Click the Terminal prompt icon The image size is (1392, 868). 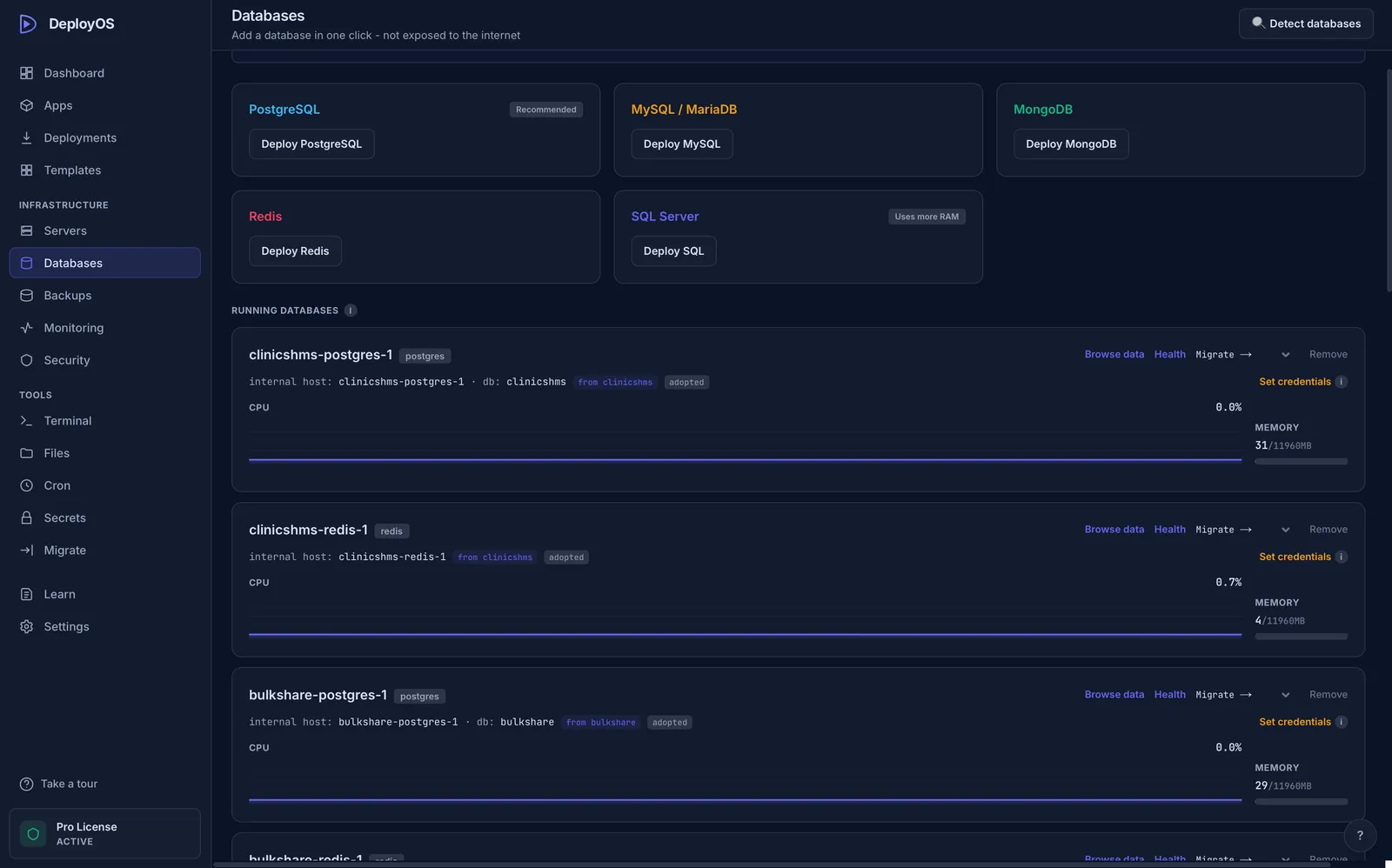26,421
